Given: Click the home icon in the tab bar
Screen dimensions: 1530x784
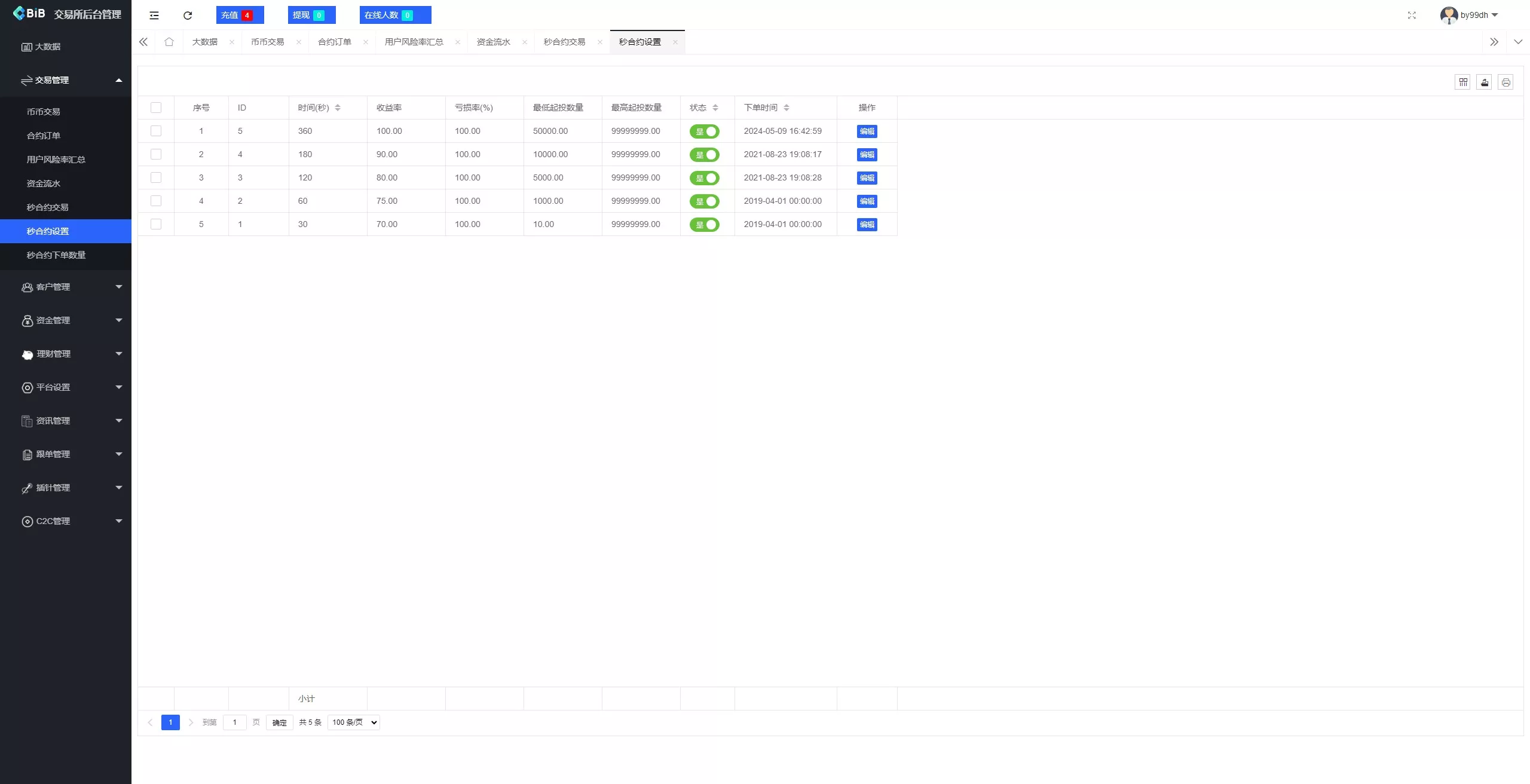Looking at the screenshot, I should click(x=169, y=42).
